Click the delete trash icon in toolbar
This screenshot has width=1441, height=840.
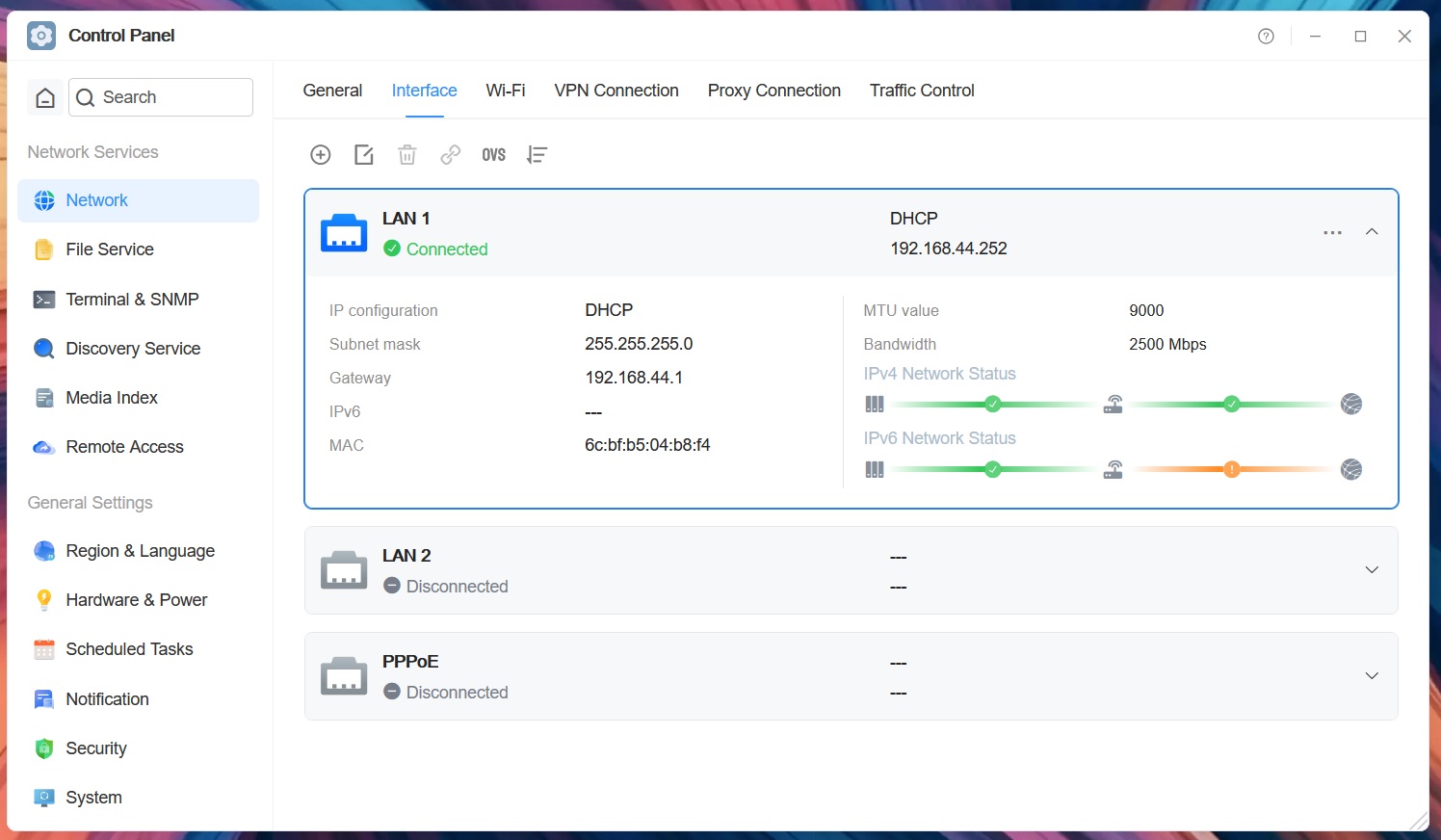coord(407,155)
